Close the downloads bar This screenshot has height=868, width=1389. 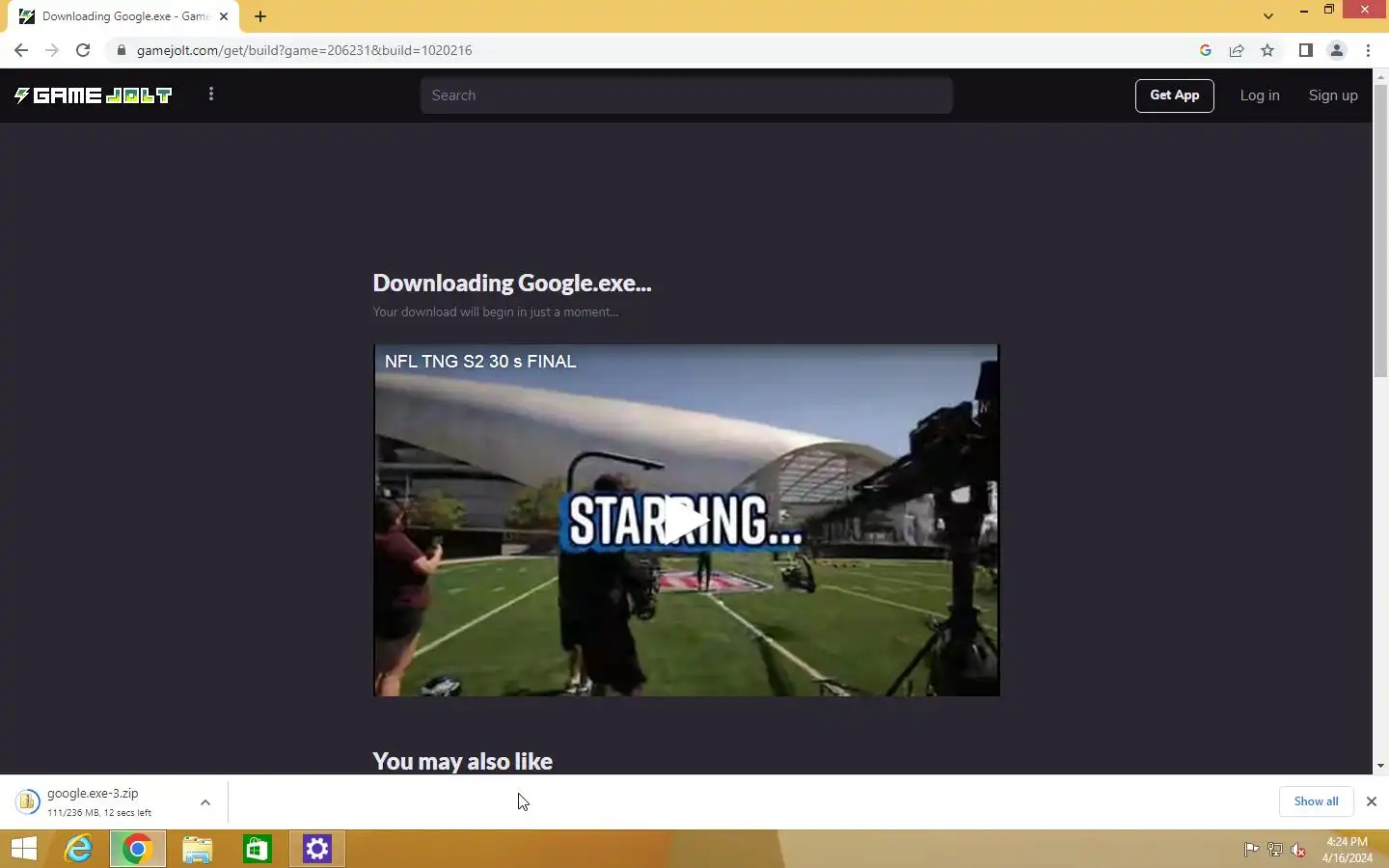click(x=1371, y=801)
